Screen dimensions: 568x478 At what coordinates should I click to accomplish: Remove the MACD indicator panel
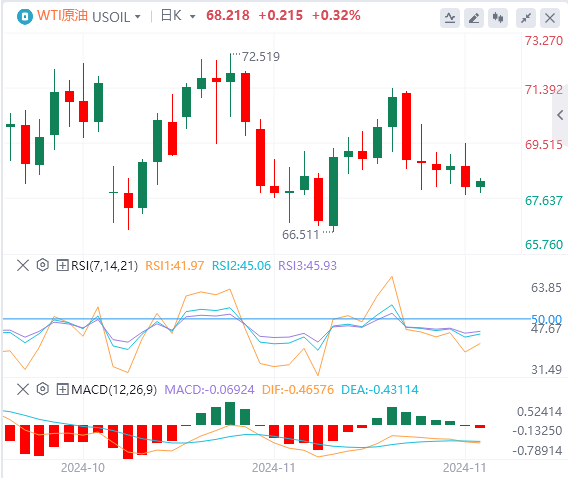tap(23, 390)
